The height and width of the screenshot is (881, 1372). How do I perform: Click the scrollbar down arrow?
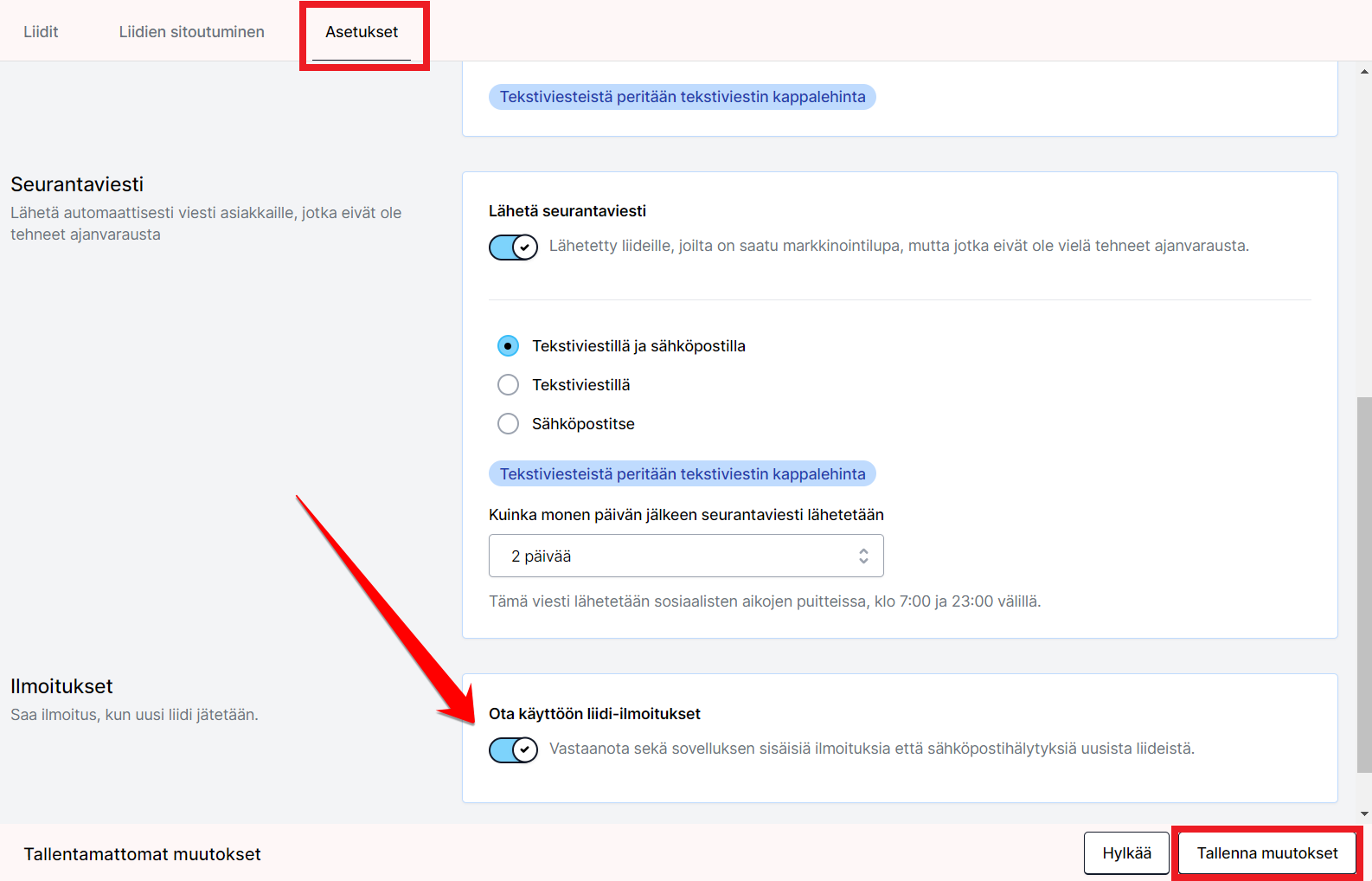pyautogui.click(x=1364, y=813)
